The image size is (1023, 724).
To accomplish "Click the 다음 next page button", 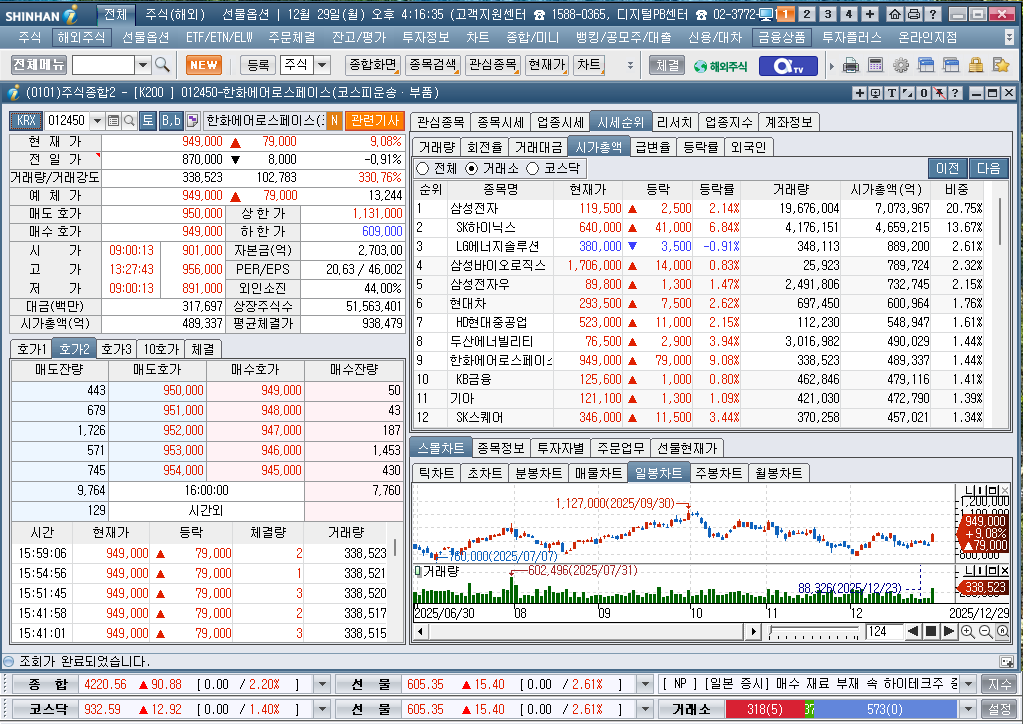I will tap(989, 168).
